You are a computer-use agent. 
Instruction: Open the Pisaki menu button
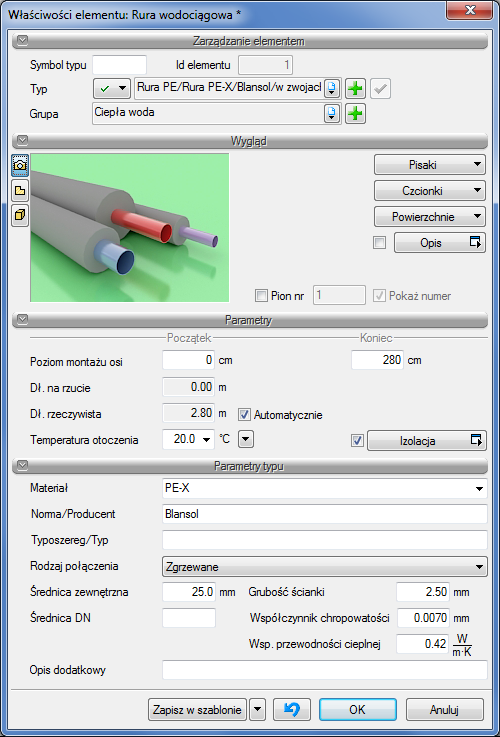pyautogui.click(x=430, y=165)
